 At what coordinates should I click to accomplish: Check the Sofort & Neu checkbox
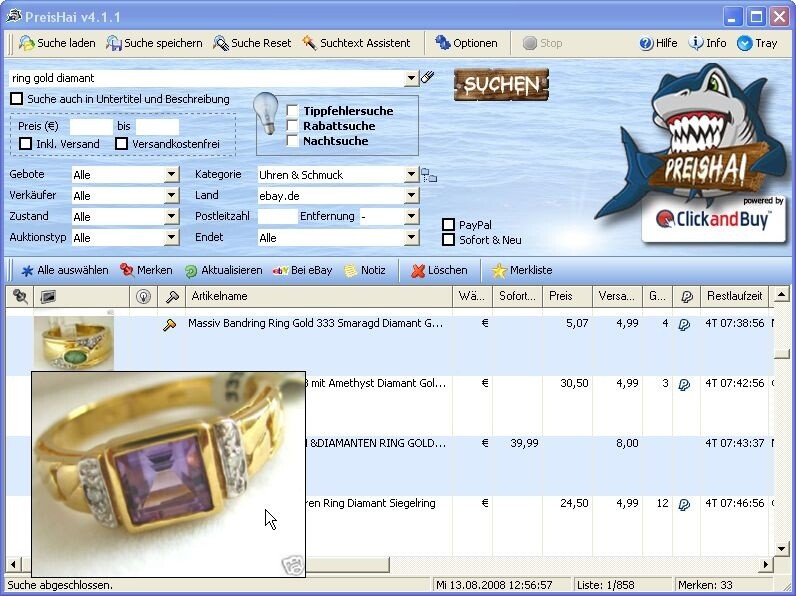(448, 240)
